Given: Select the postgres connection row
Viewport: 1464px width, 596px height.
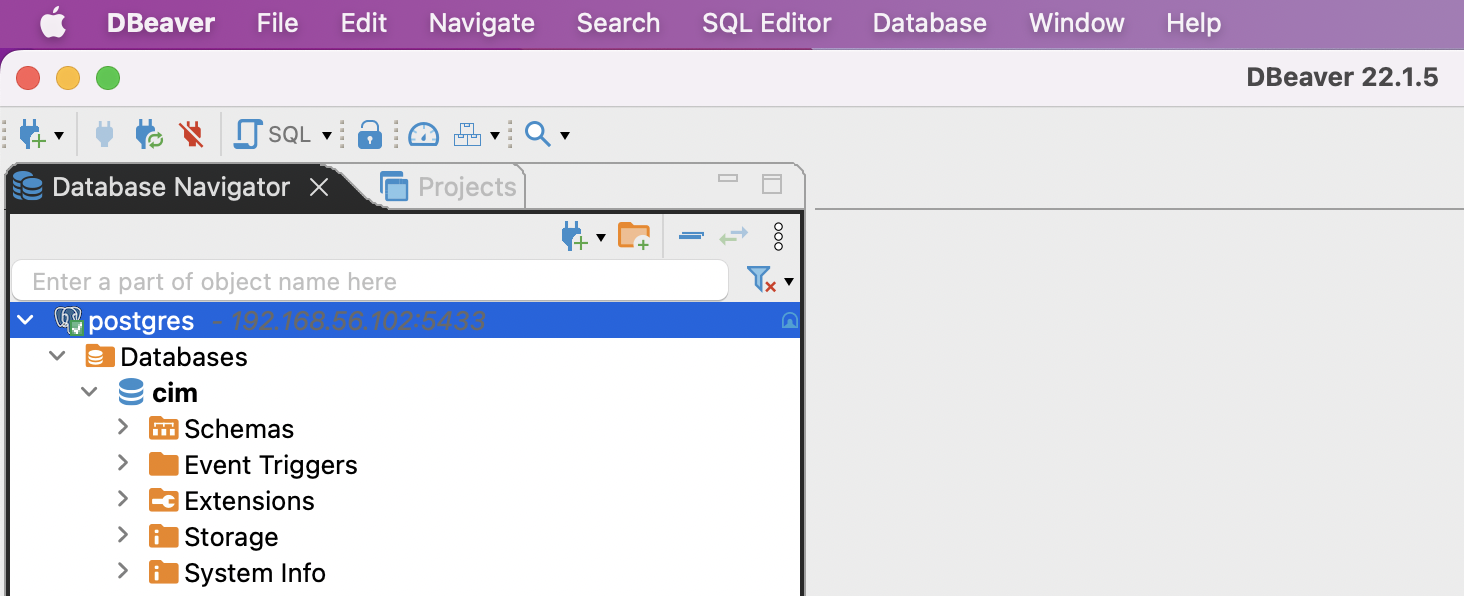Looking at the screenshot, I should 405,321.
